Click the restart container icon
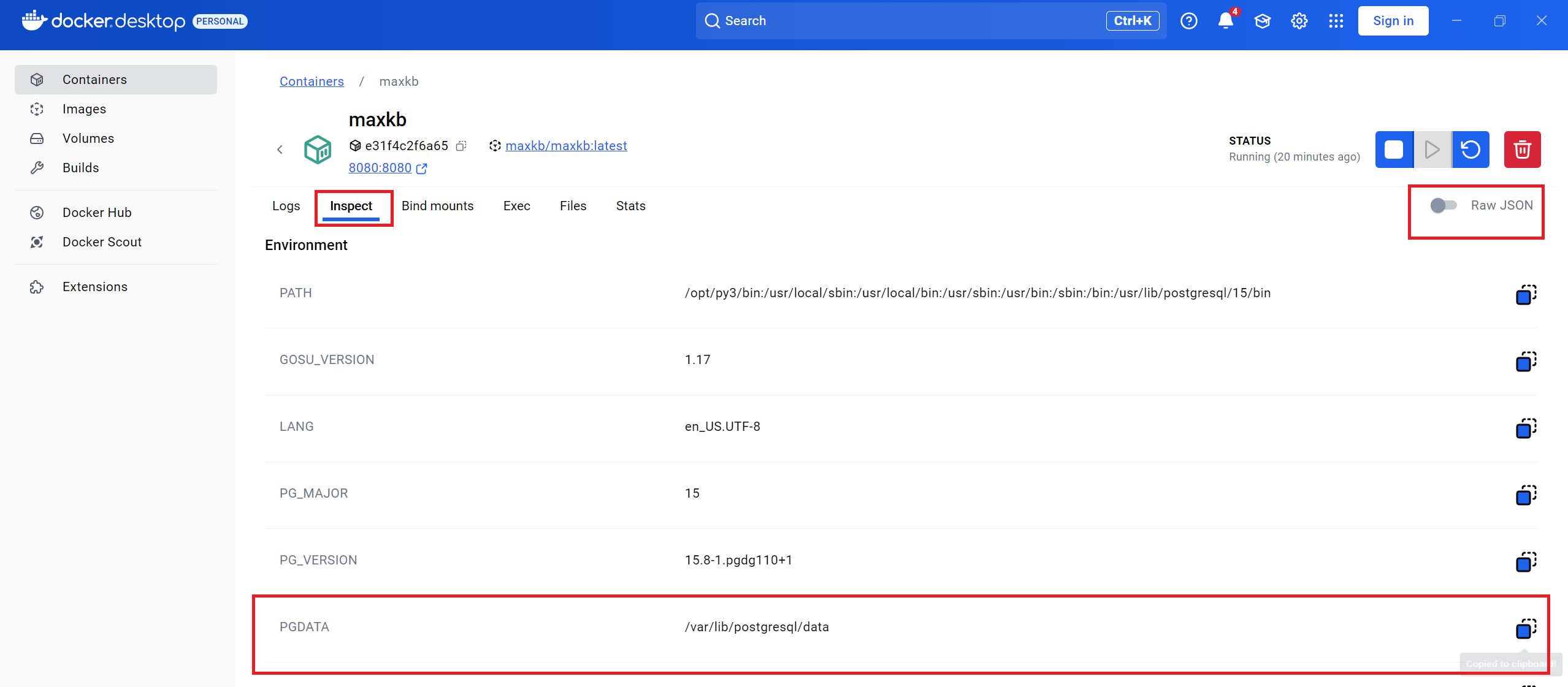This screenshot has width=1568, height=687. (1470, 150)
